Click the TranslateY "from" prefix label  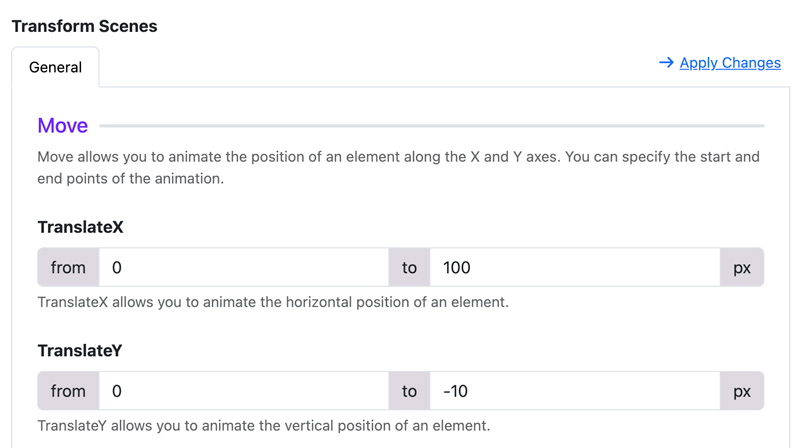[x=68, y=391]
